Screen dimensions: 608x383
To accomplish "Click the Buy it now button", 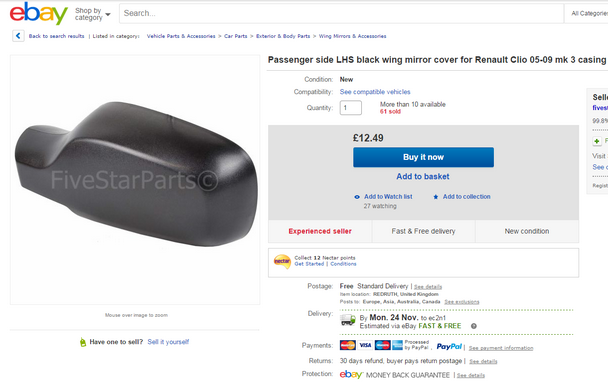I will (x=423, y=157).
